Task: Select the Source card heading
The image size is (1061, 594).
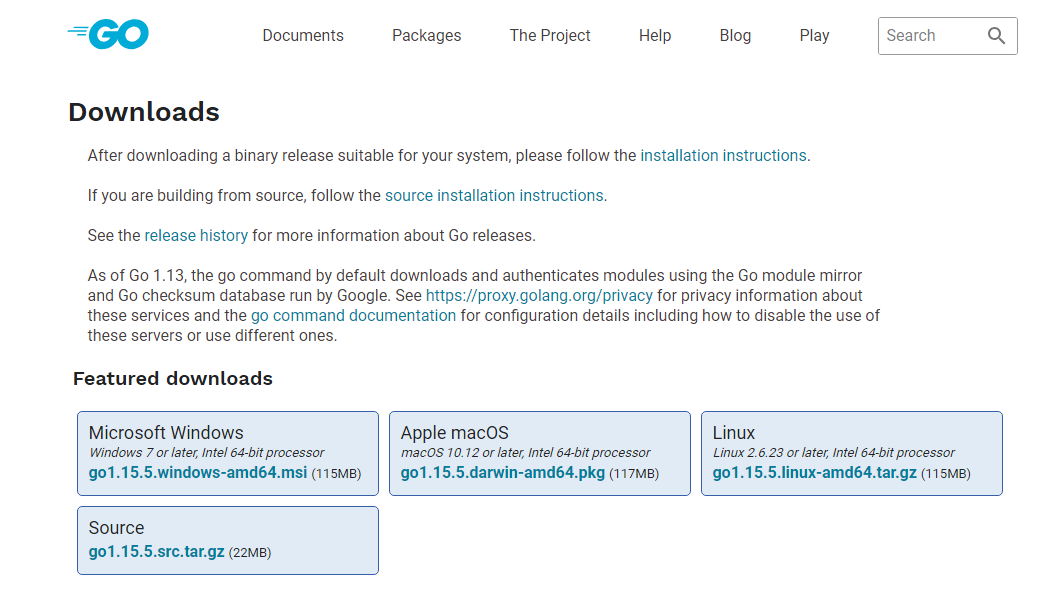Action: (116, 528)
